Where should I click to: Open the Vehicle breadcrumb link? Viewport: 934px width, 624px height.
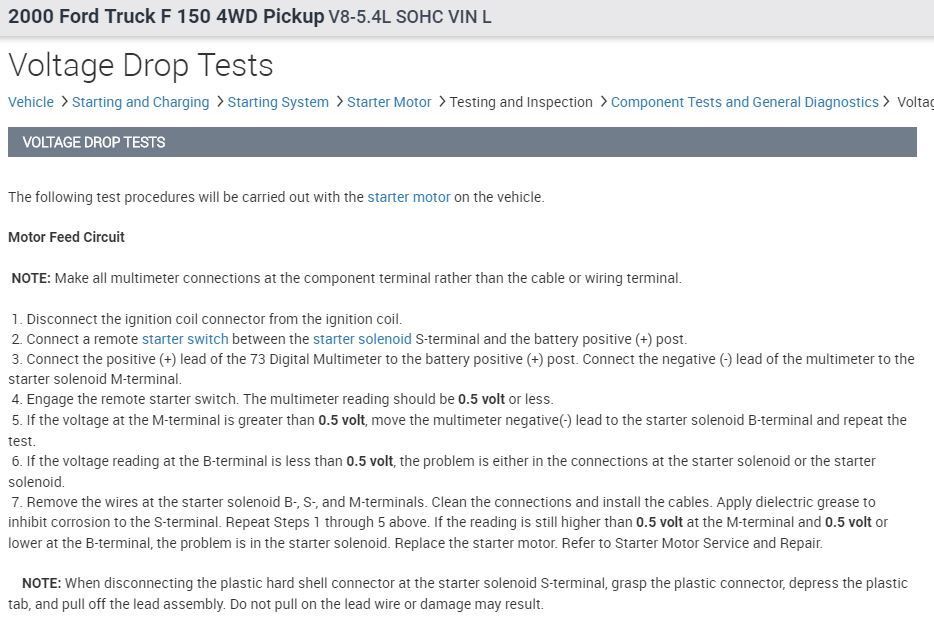(x=31, y=102)
